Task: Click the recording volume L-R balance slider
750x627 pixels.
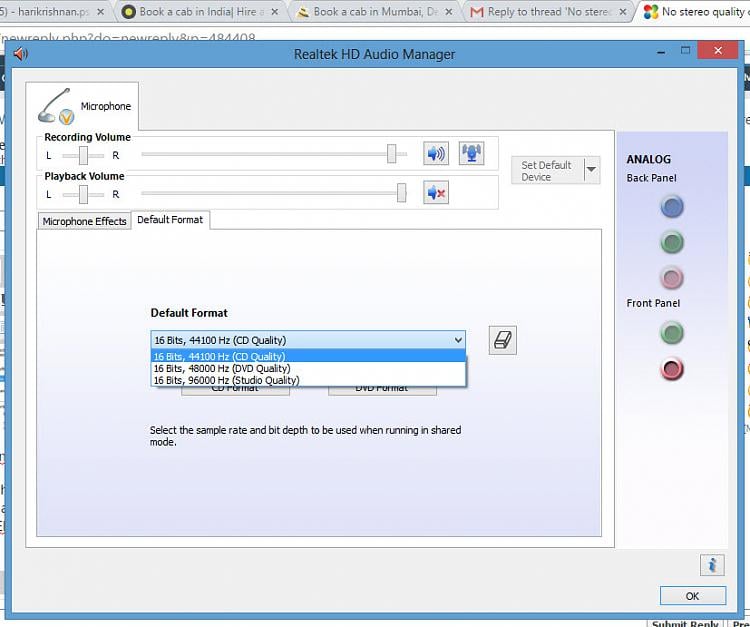Action: (83, 155)
